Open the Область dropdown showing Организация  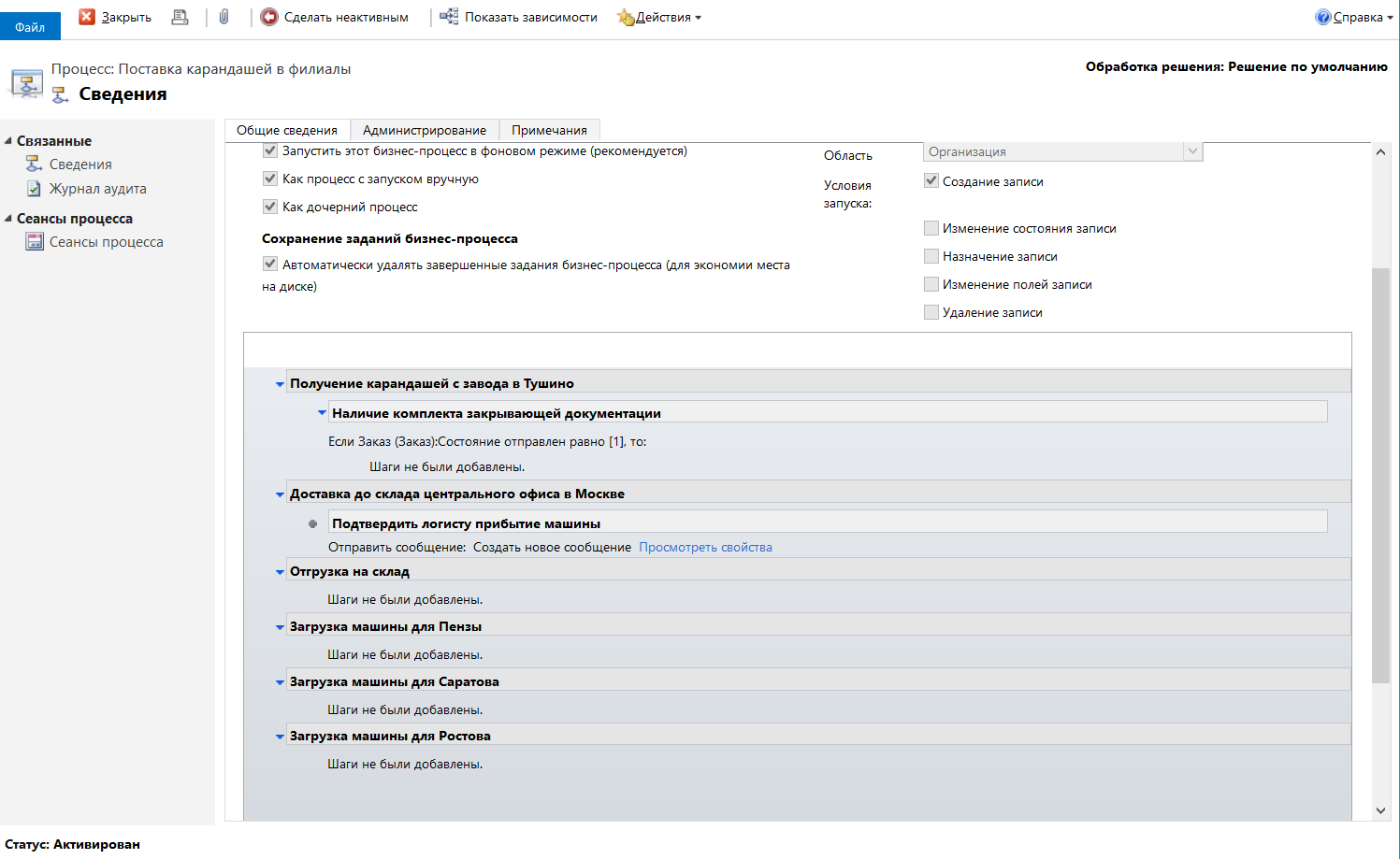[x=1062, y=151]
